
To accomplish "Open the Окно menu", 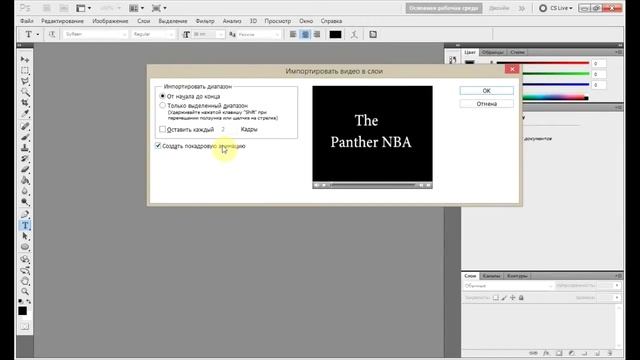I will [x=306, y=21].
